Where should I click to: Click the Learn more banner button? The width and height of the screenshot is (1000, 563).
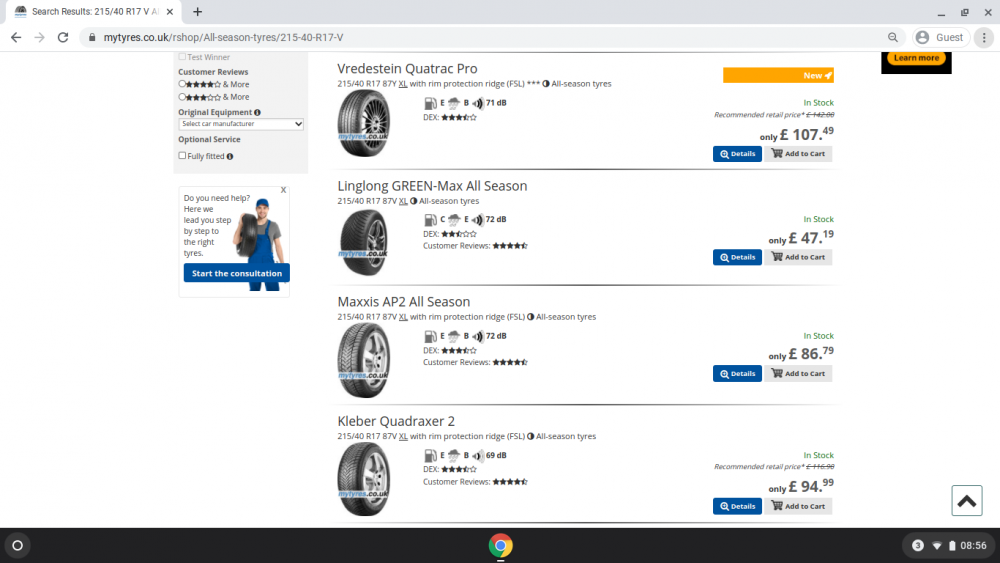(916, 58)
